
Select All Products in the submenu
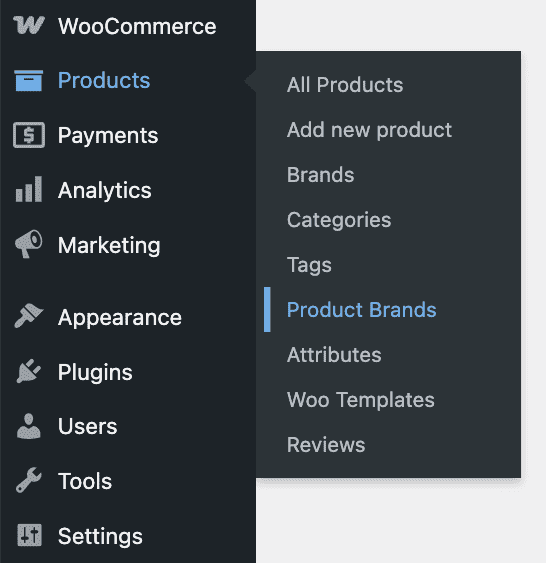[x=345, y=85]
